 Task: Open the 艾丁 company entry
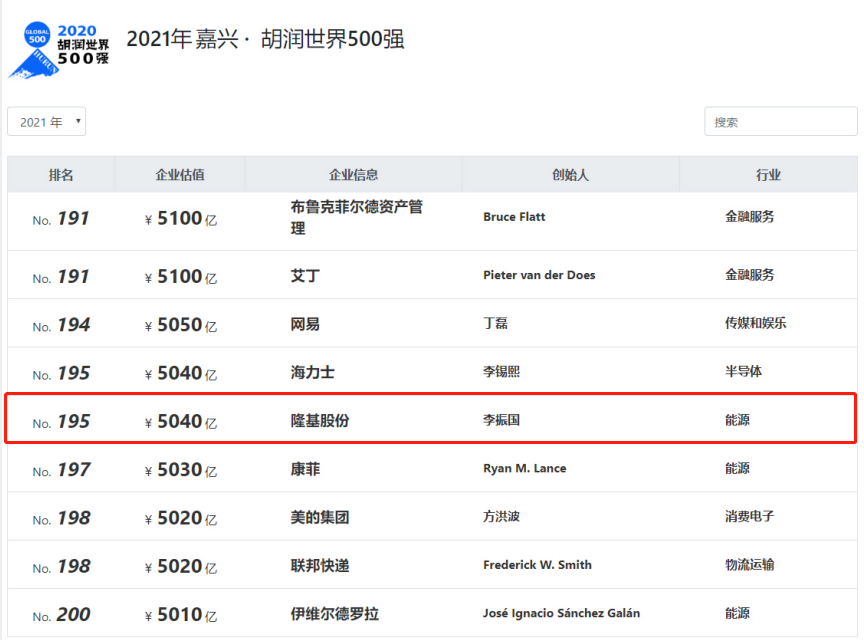pos(305,275)
